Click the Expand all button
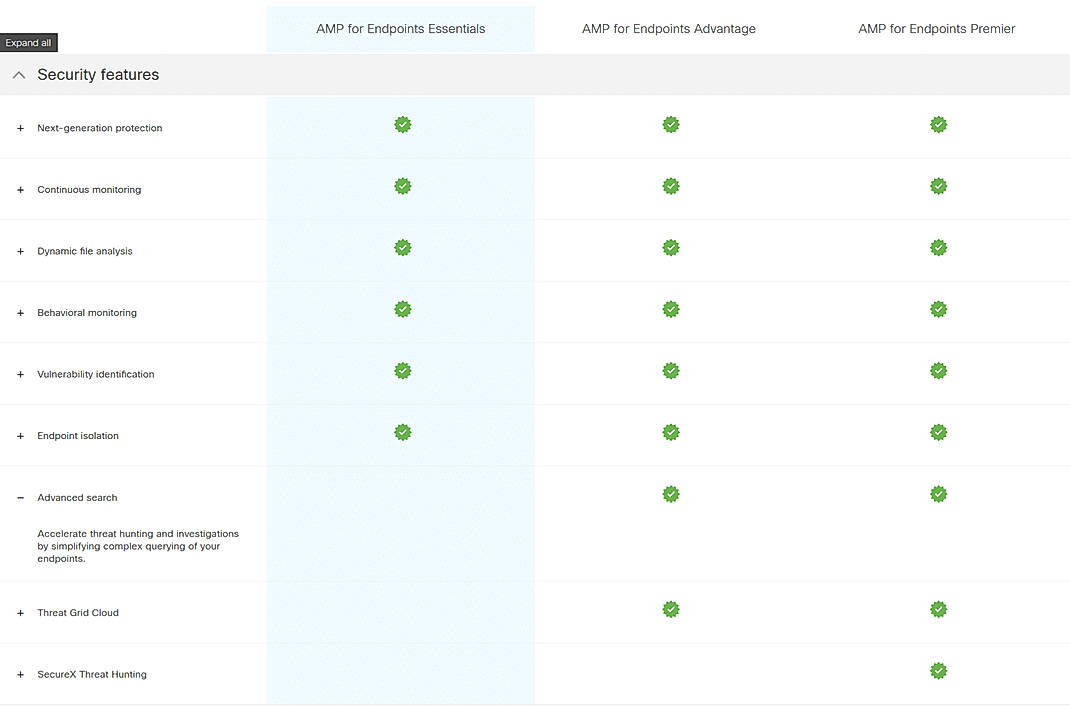1070x711 pixels. coord(29,42)
